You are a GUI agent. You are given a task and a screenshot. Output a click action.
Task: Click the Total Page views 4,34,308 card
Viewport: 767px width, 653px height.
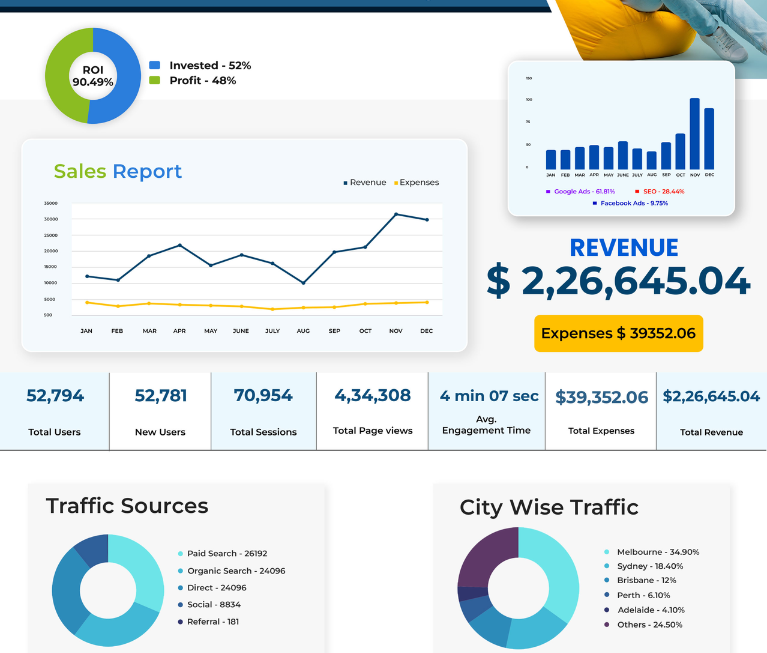pos(372,411)
